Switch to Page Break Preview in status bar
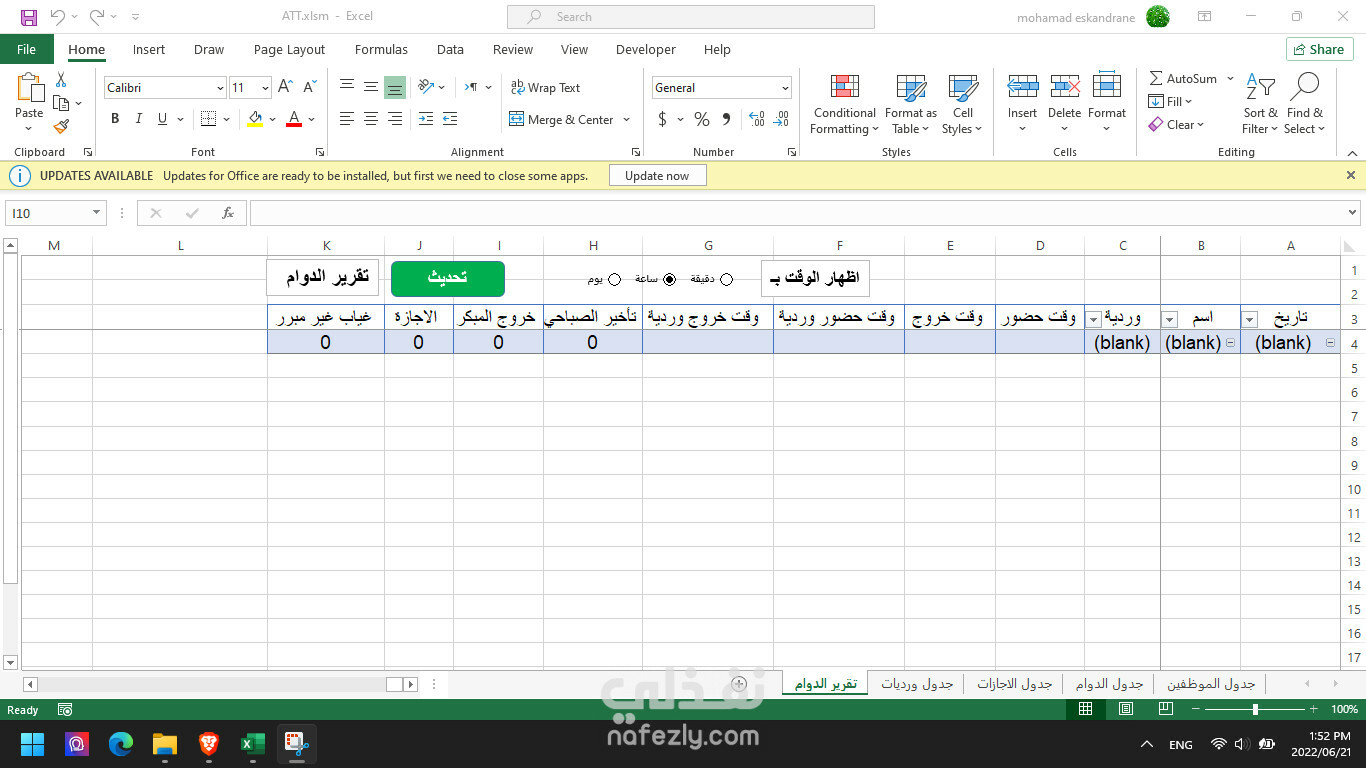This screenshot has height=768, width=1366. tap(1165, 709)
